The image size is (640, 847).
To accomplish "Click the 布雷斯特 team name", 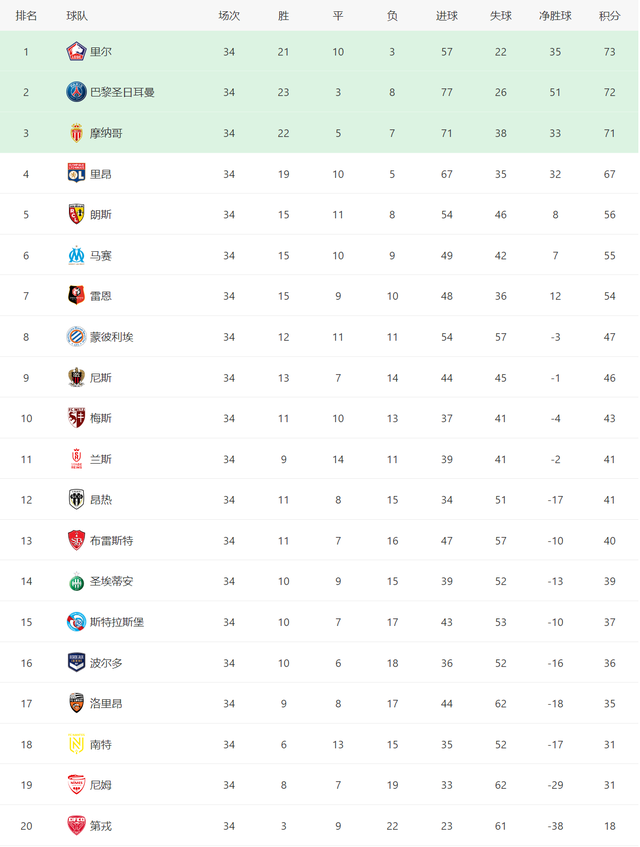I will [x=112, y=541].
